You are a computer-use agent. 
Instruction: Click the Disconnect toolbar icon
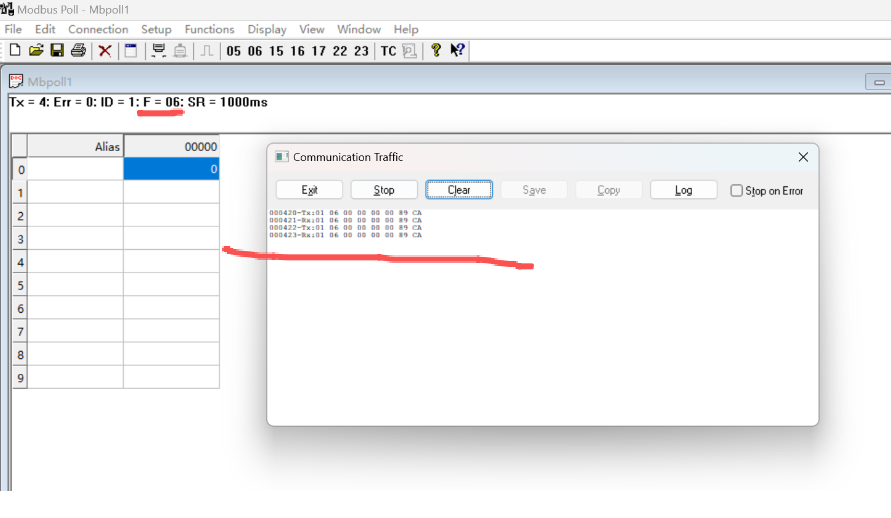click(180, 51)
